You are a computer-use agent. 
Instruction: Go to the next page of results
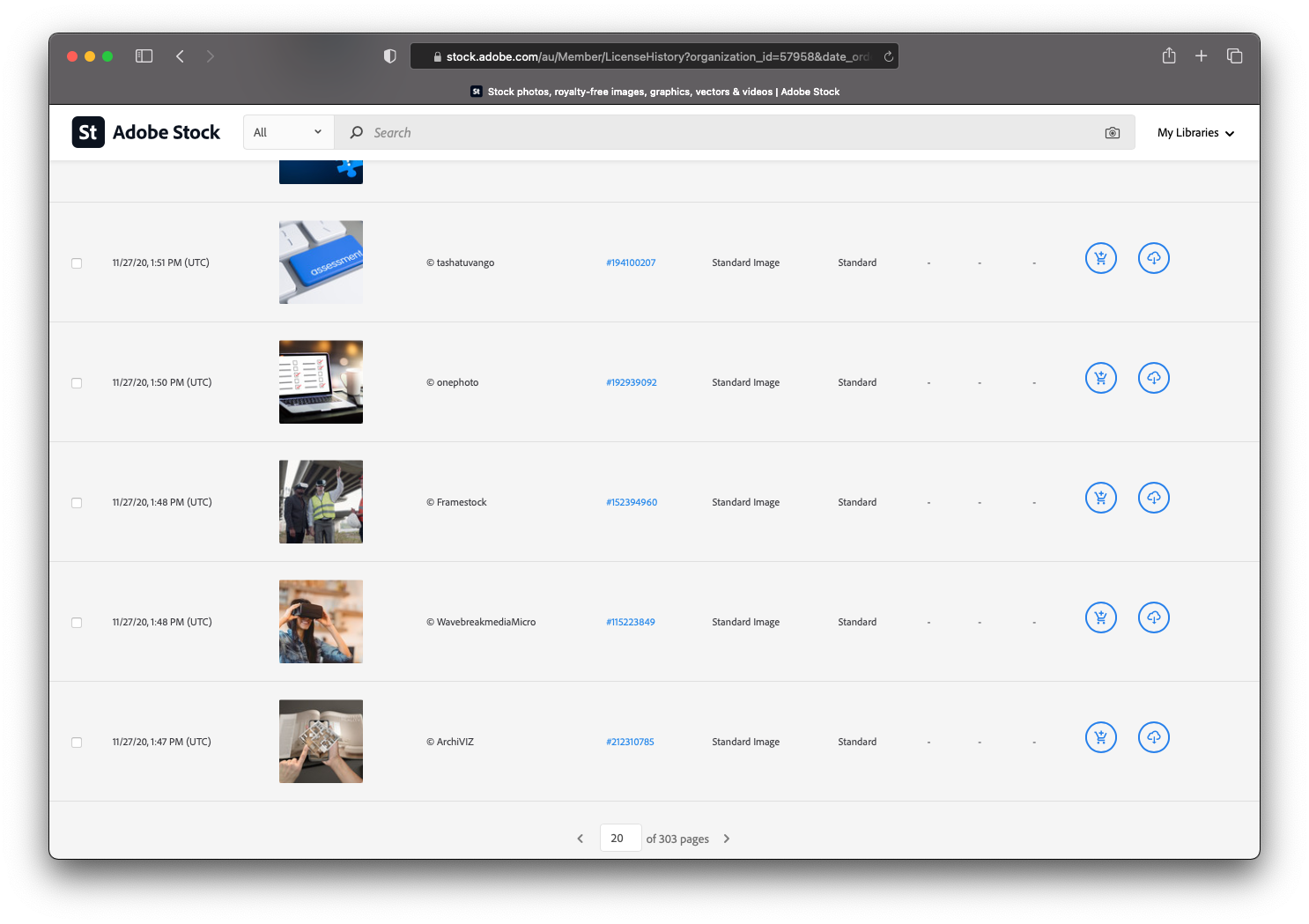pyautogui.click(x=726, y=839)
